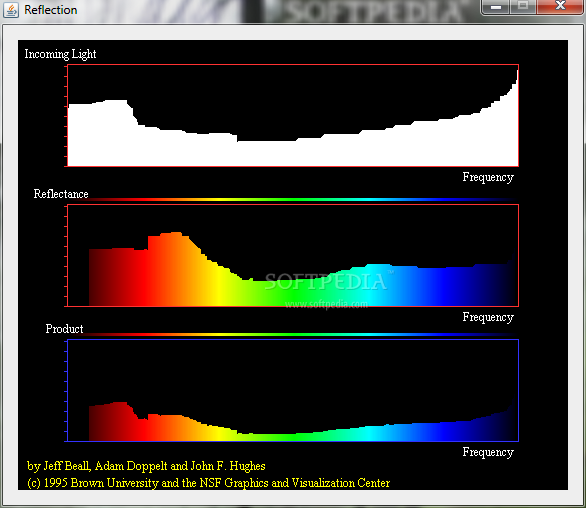This screenshot has height=508, width=586.
Task: Click the Java icon in the title bar
Action: [11, 10]
